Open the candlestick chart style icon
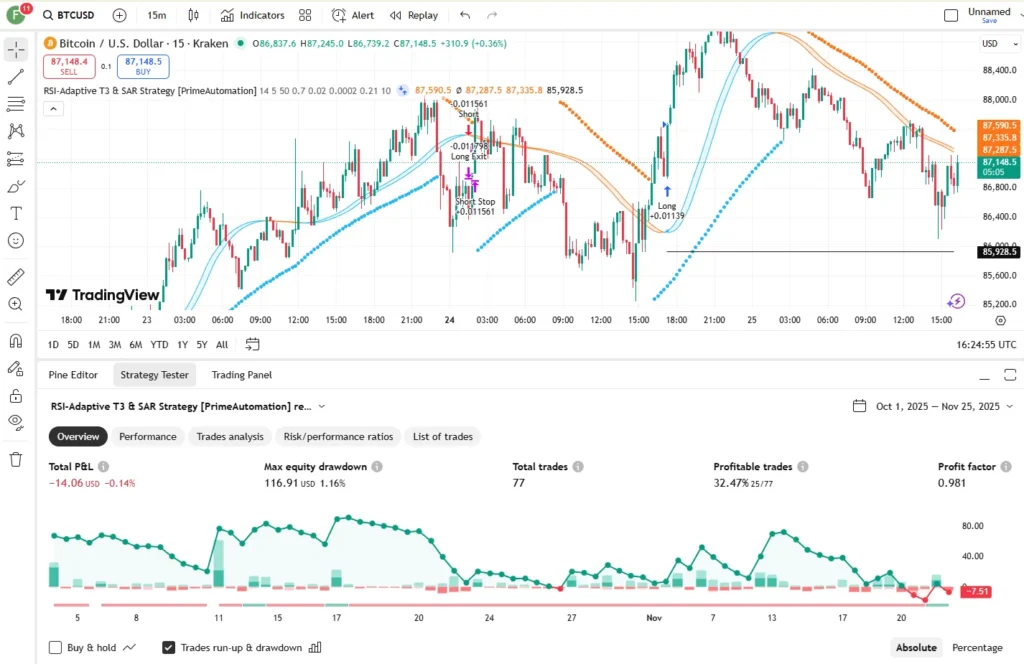Viewport: 1024px width, 664px height. [193, 15]
